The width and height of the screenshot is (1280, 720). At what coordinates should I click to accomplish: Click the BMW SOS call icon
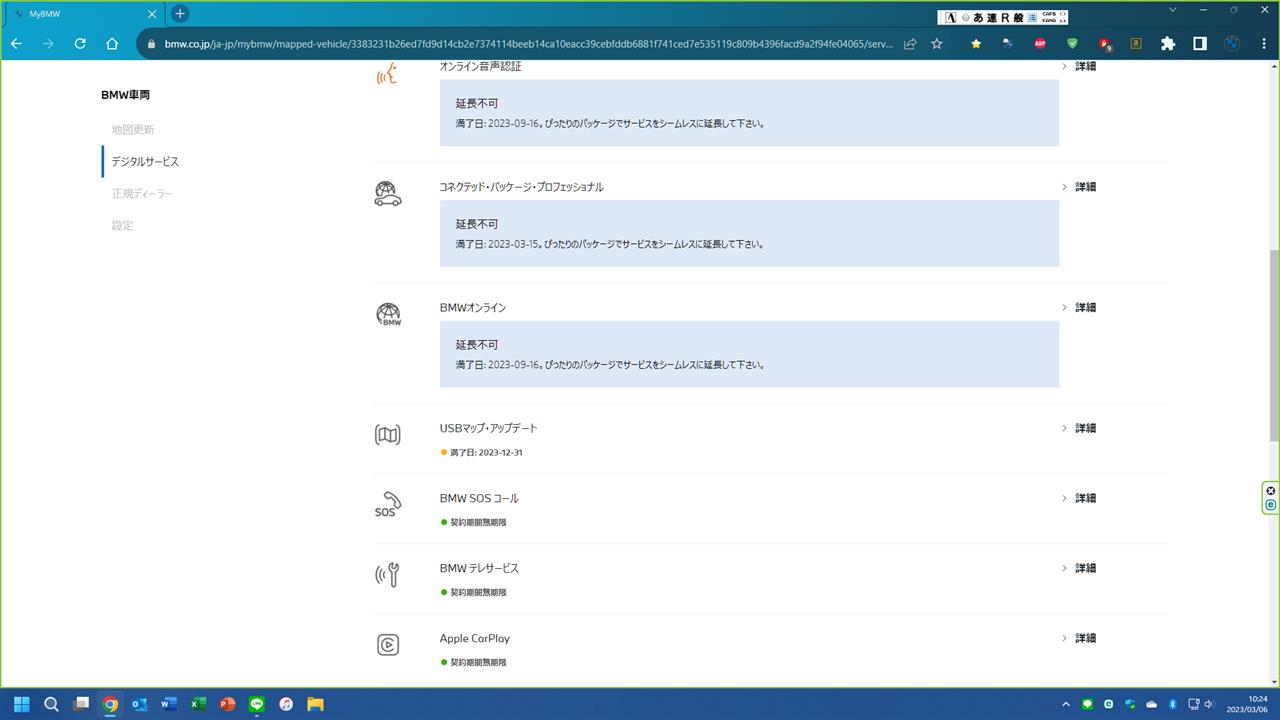388,505
